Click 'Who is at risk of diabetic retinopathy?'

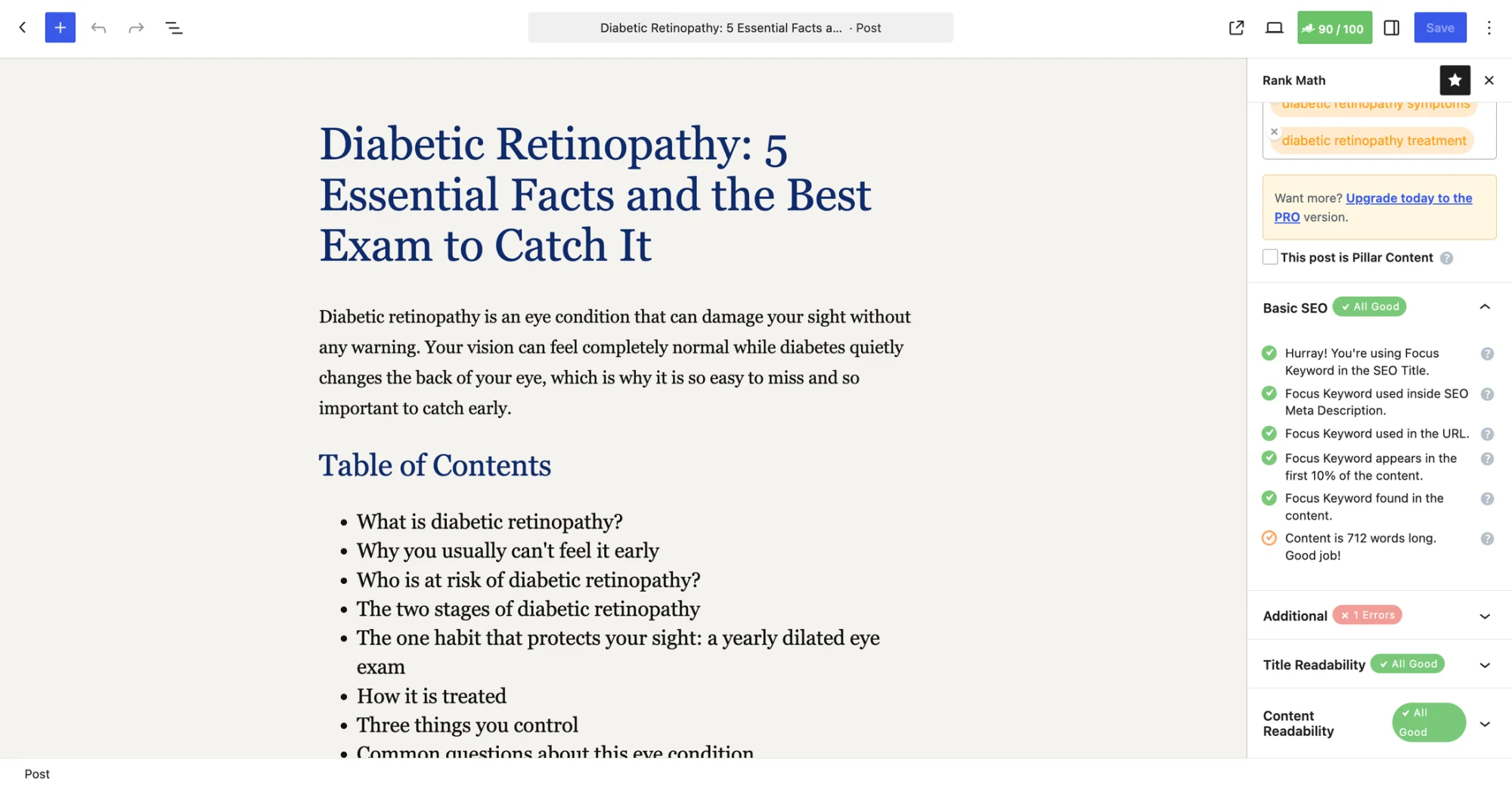528,580
